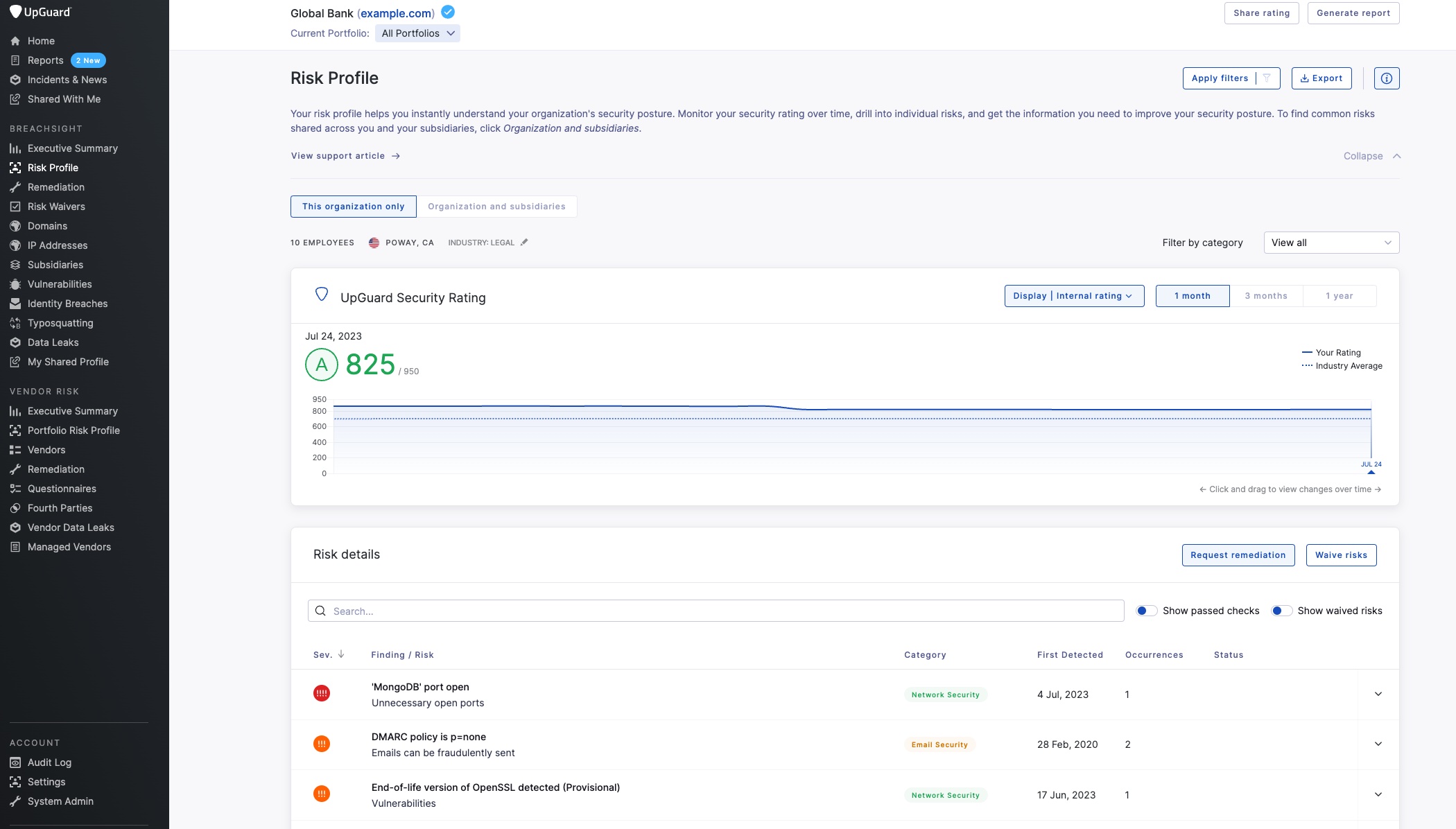This screenshot has height=829, width=1456.
Task: Click the Export button
Action: pyautogui.click(x=1321, y=78)
